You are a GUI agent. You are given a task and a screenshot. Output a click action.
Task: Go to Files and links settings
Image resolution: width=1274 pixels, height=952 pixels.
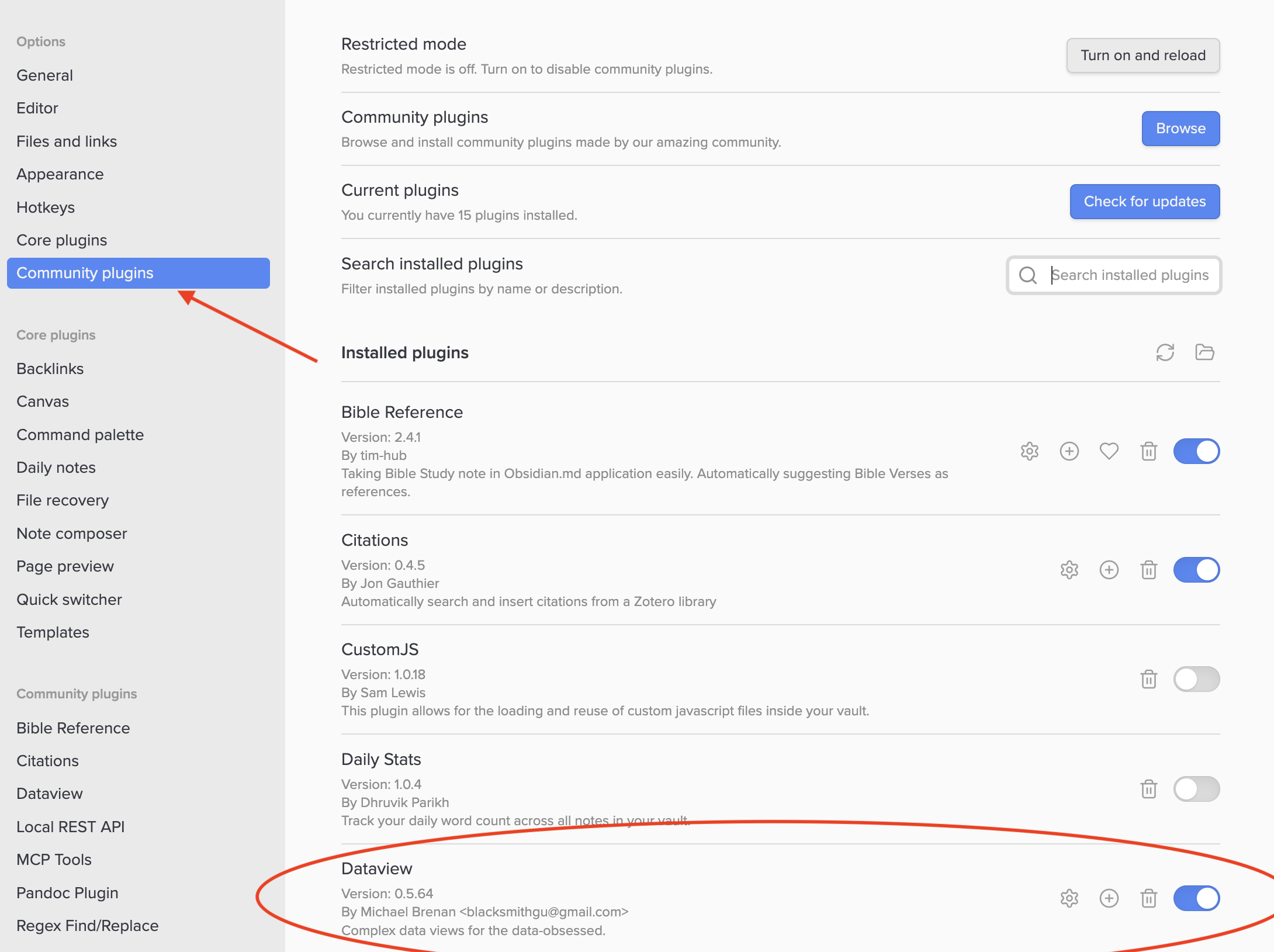[138, 141]
